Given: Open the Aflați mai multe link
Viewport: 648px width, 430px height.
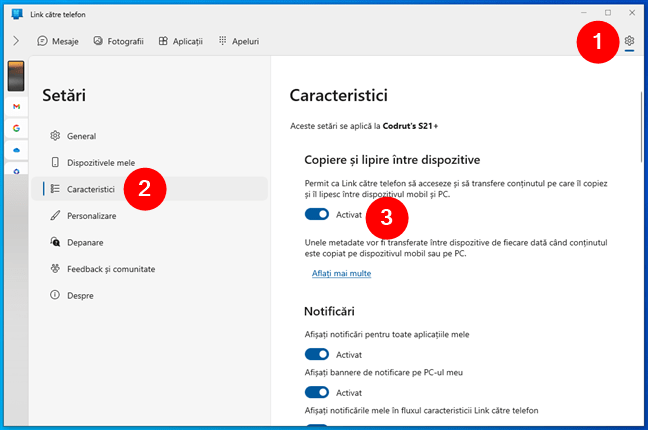Looking at the screenshot, I should [341, 273].
